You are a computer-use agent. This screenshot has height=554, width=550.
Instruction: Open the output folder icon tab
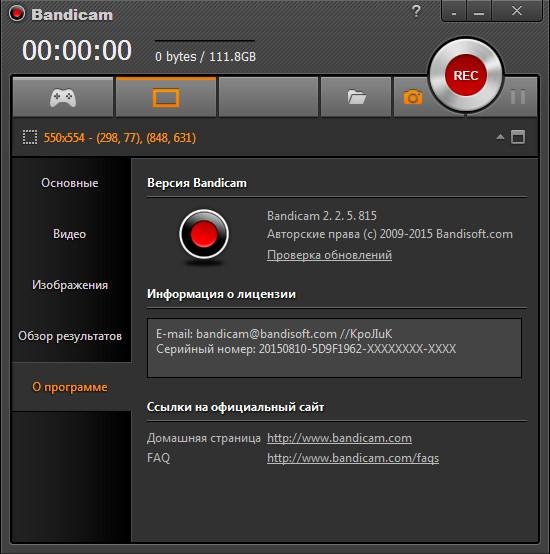tap(356, 97)
